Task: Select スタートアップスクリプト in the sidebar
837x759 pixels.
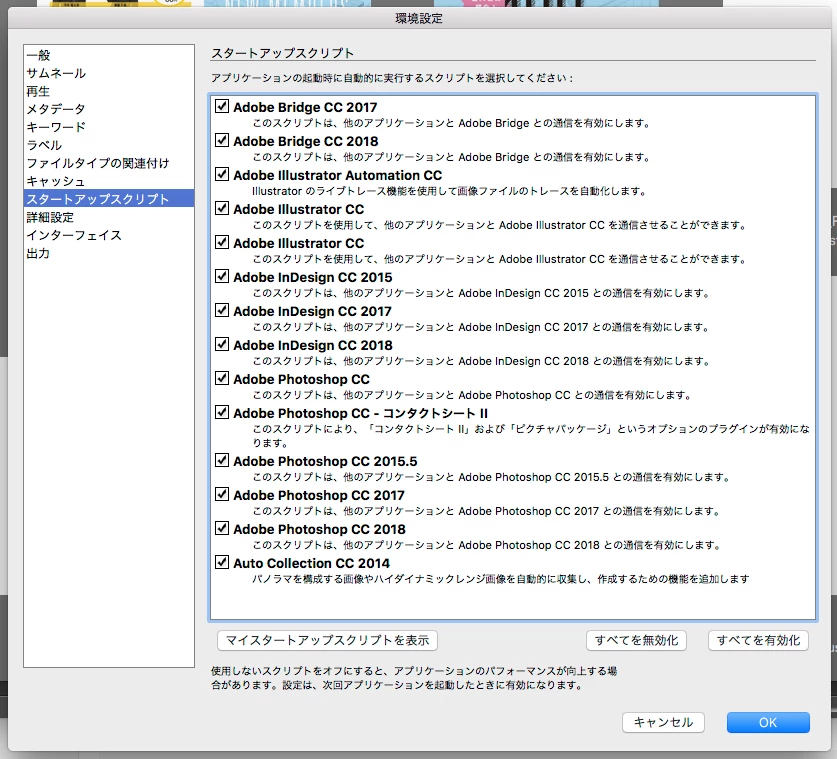Action: [x=109, y=199]
